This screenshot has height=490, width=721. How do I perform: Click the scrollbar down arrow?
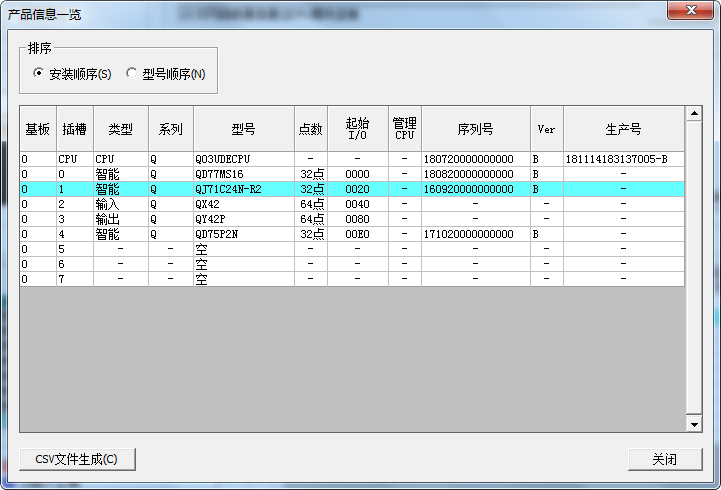(693, 425)
